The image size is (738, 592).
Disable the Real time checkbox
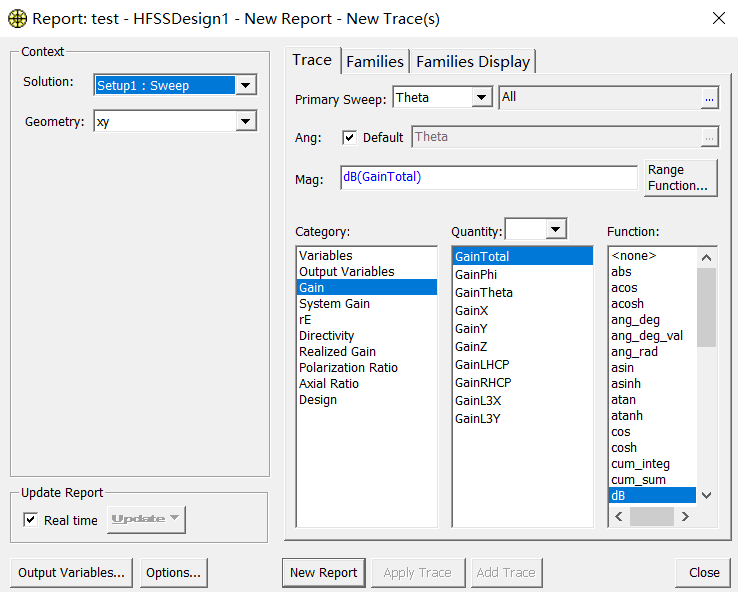[x=31, y=520]
